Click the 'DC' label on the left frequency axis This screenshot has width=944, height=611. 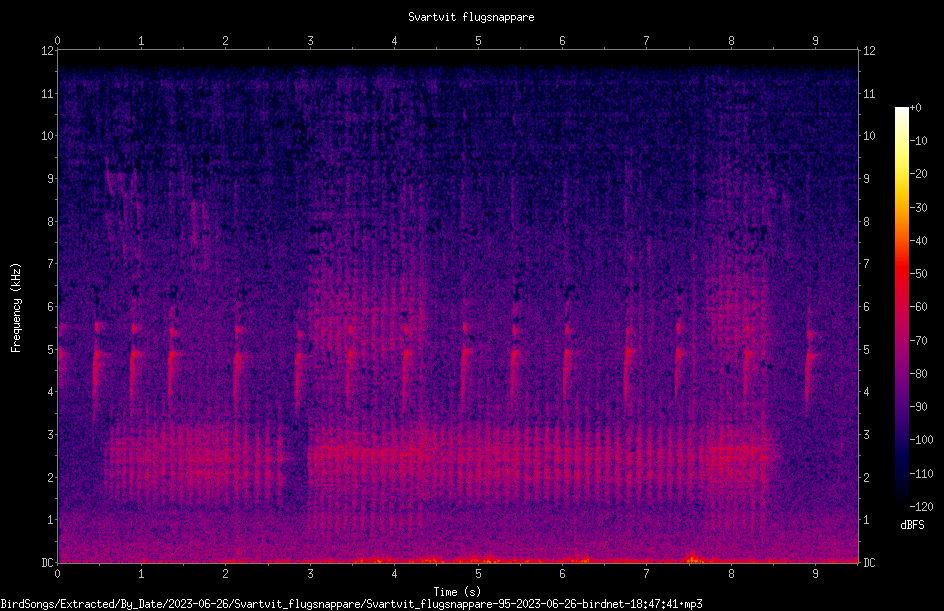[x=47, y=562]
